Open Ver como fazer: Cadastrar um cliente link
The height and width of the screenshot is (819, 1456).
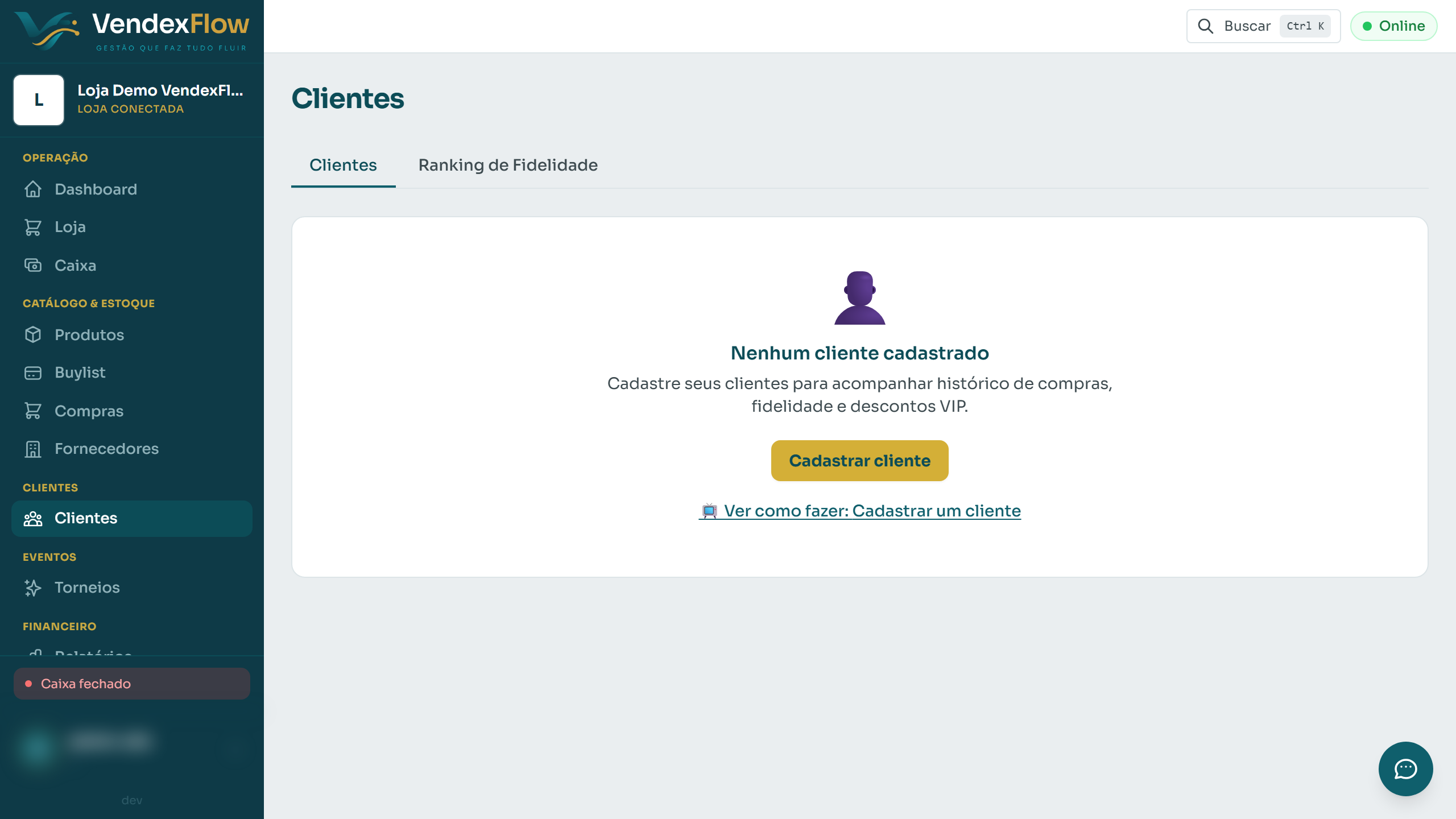(859, 511)
